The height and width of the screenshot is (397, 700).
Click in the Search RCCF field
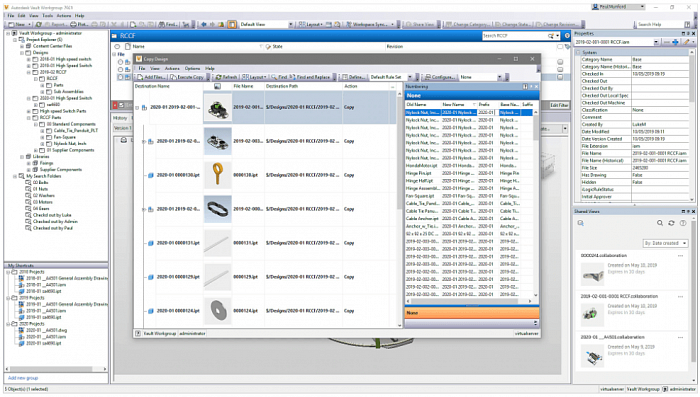[514, 36]
